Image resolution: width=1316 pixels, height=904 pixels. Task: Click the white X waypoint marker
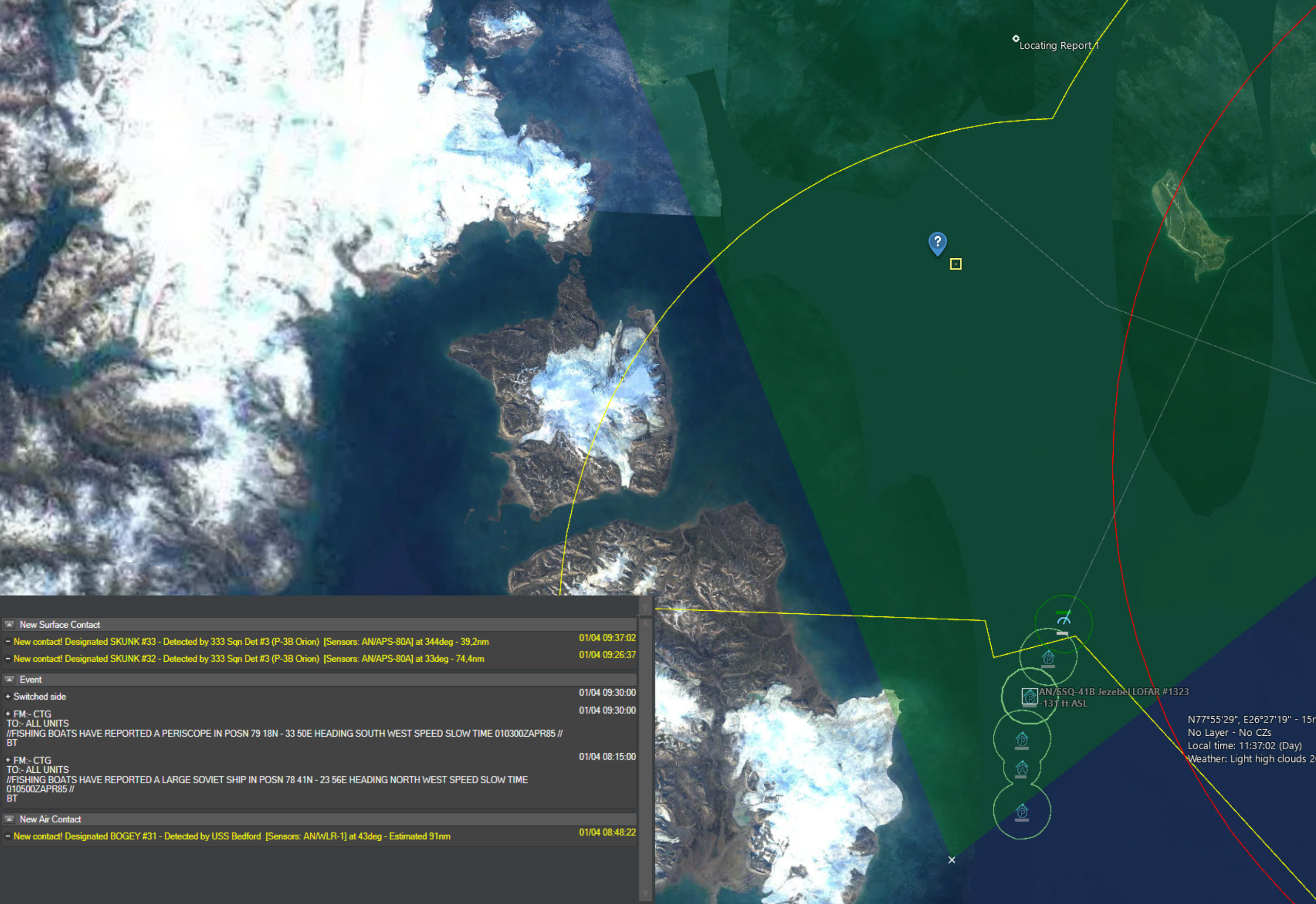[952, 860]
